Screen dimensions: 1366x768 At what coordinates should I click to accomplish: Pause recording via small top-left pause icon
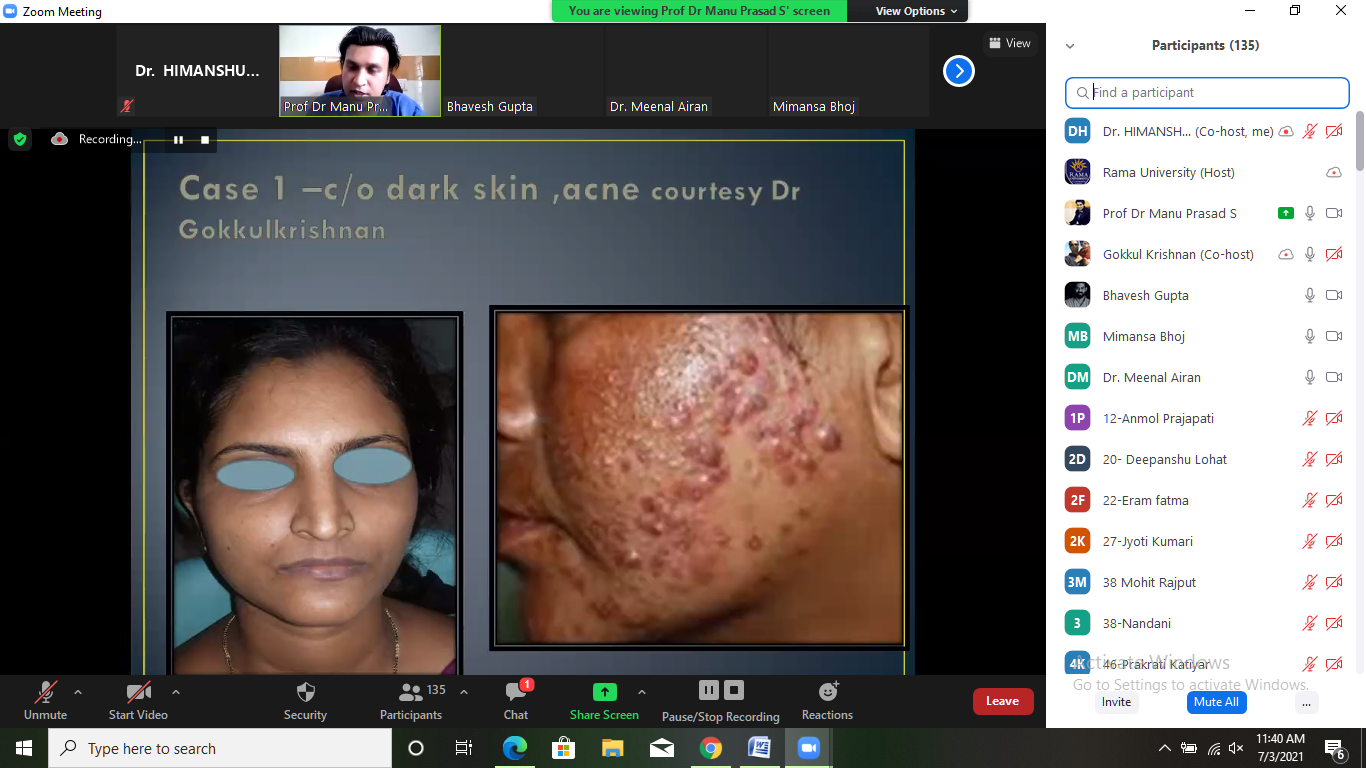(178, 140)
